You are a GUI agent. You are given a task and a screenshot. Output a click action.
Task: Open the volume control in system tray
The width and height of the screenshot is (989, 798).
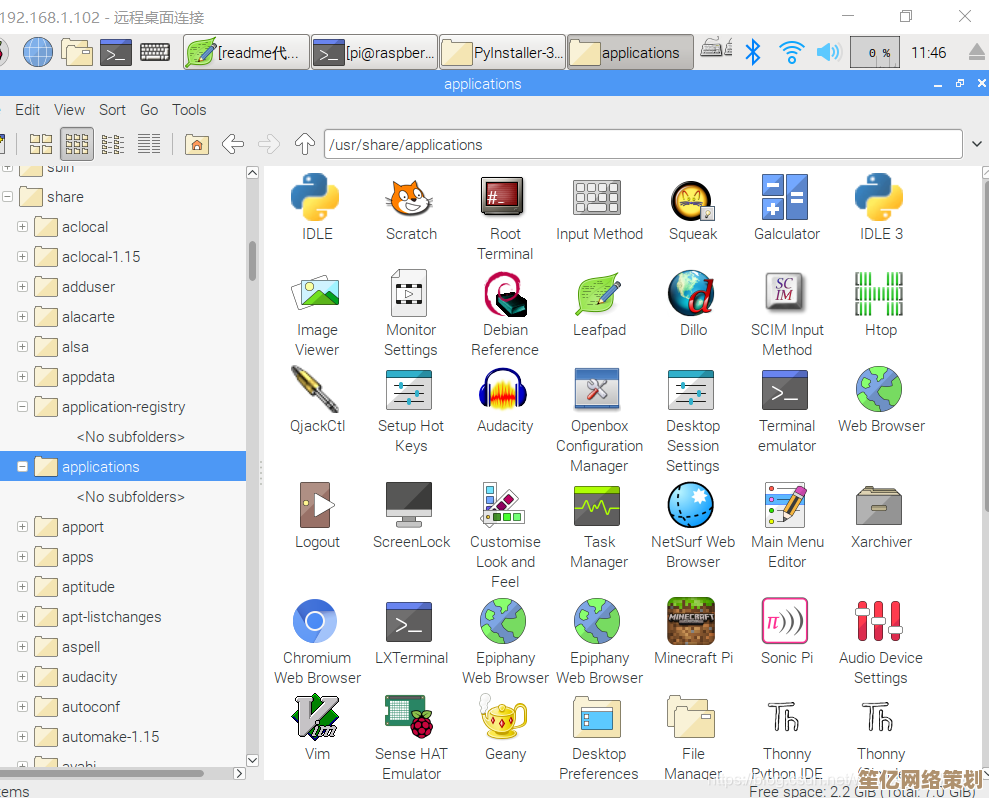coord(828,53)
